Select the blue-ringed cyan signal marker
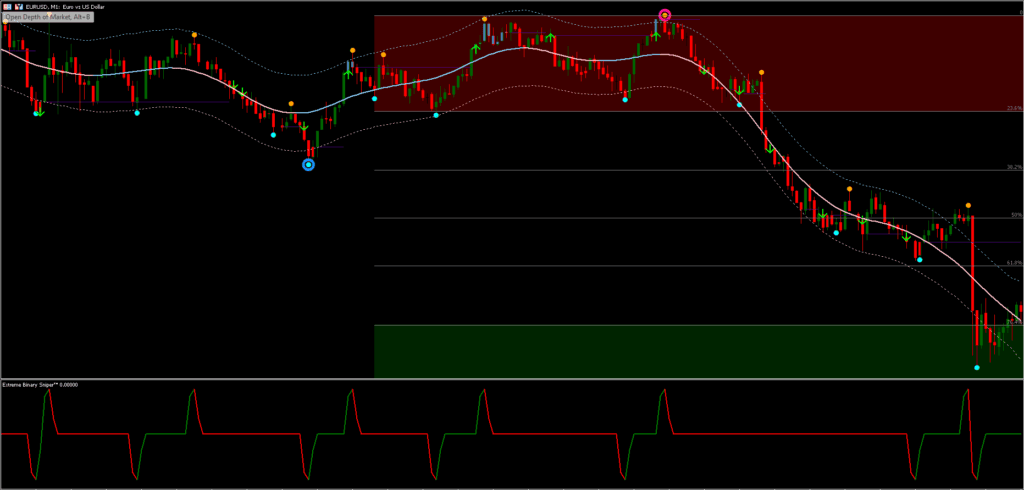 coord(309,165)
